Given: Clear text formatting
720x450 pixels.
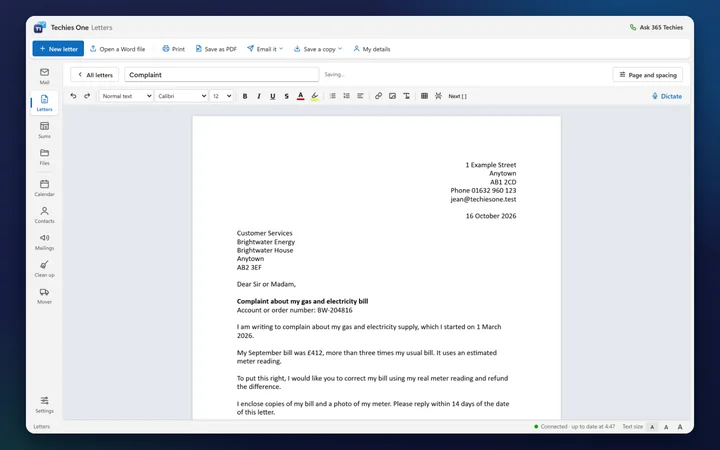Looking at the screenshot, I should pyautogui.click(x=406, y=96).
